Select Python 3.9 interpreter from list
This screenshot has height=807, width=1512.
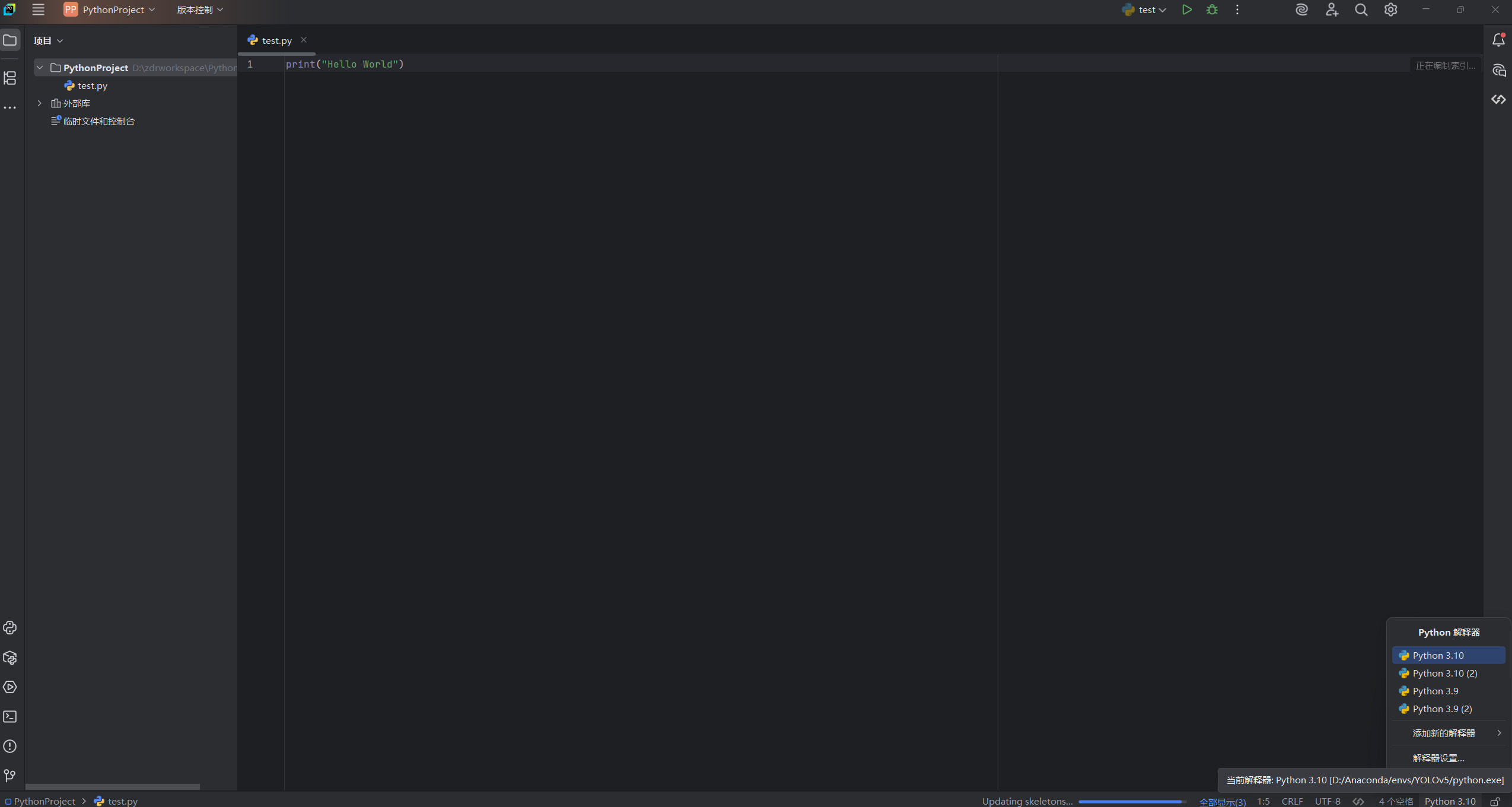tap(1435, 691)
